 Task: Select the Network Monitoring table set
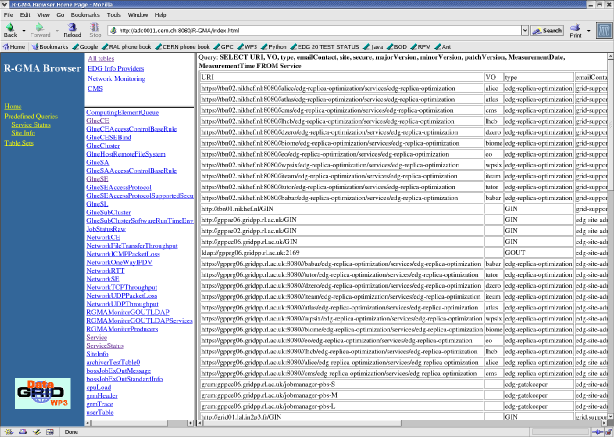point(116,79)
